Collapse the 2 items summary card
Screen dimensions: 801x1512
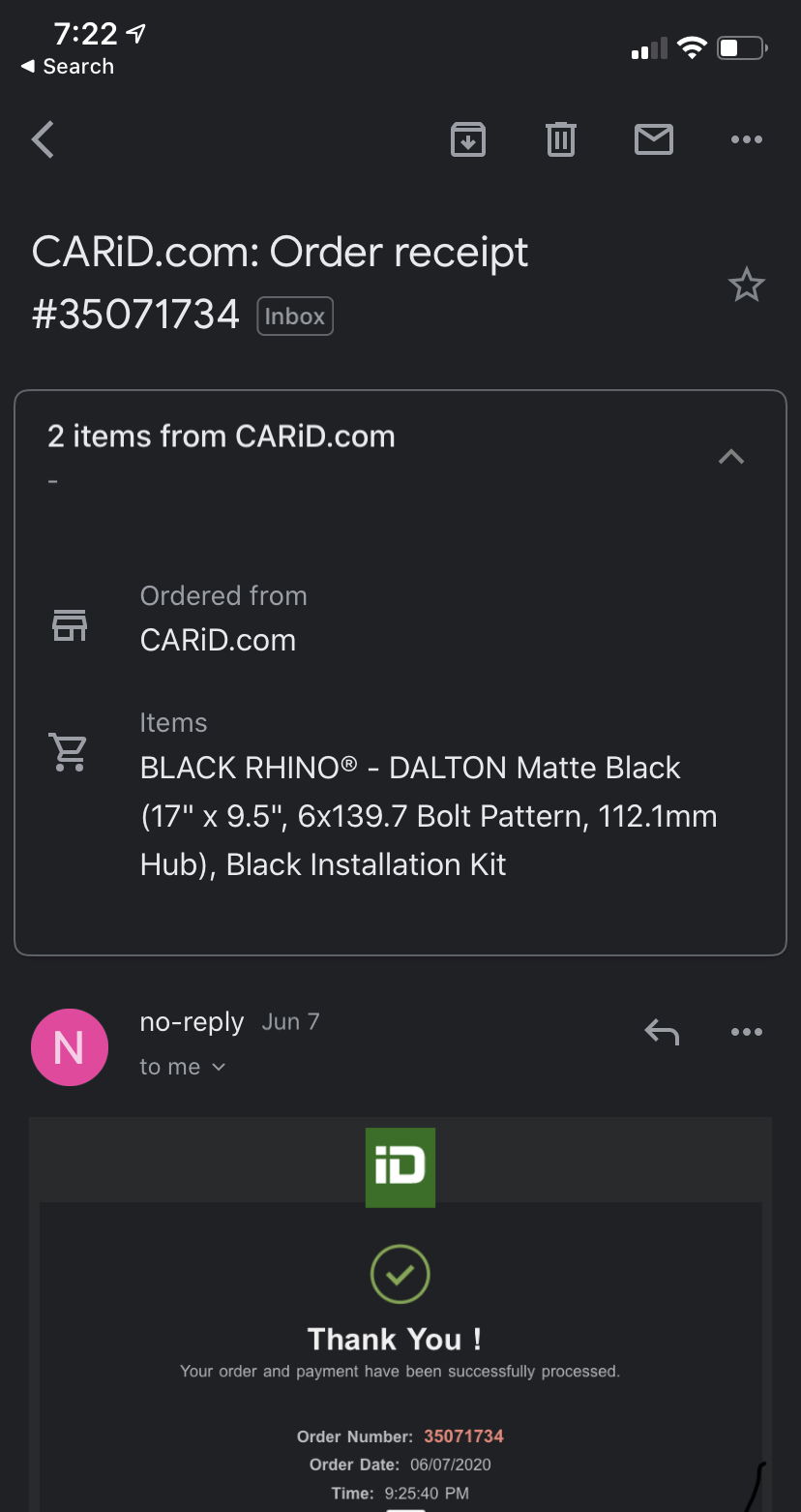click(730, 457)
